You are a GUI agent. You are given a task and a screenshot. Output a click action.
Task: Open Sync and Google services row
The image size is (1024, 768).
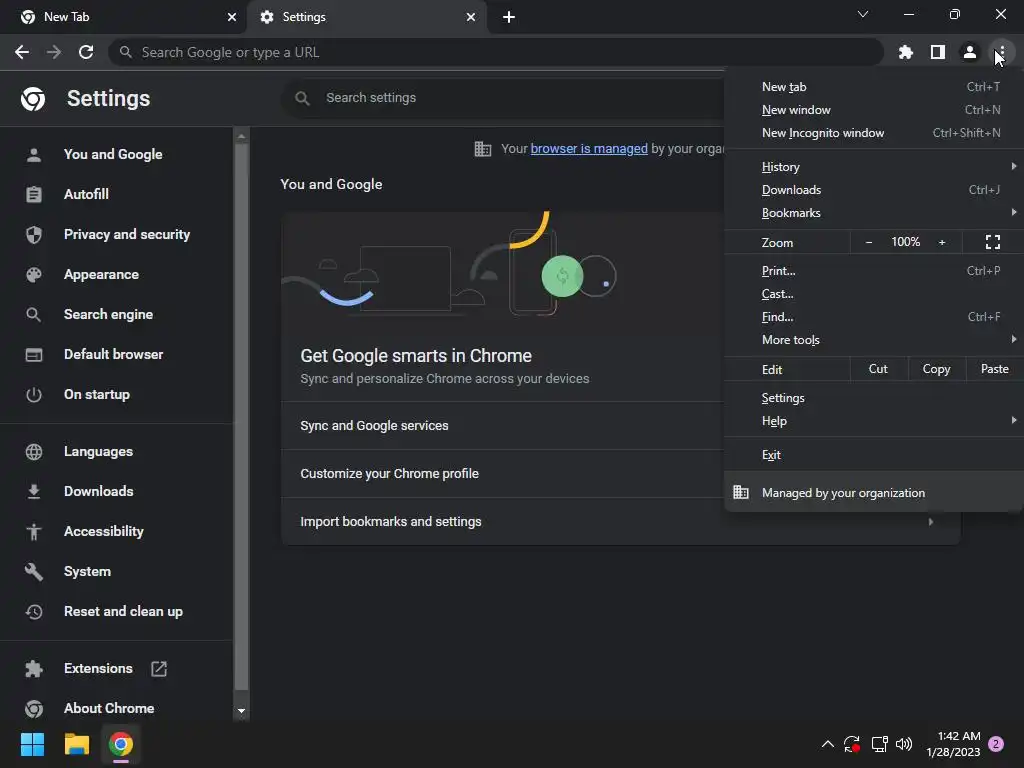[x=503, y=426]
